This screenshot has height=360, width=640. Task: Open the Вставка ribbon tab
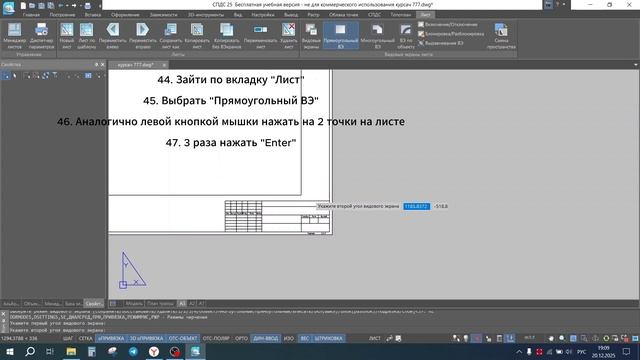point(93,15)
